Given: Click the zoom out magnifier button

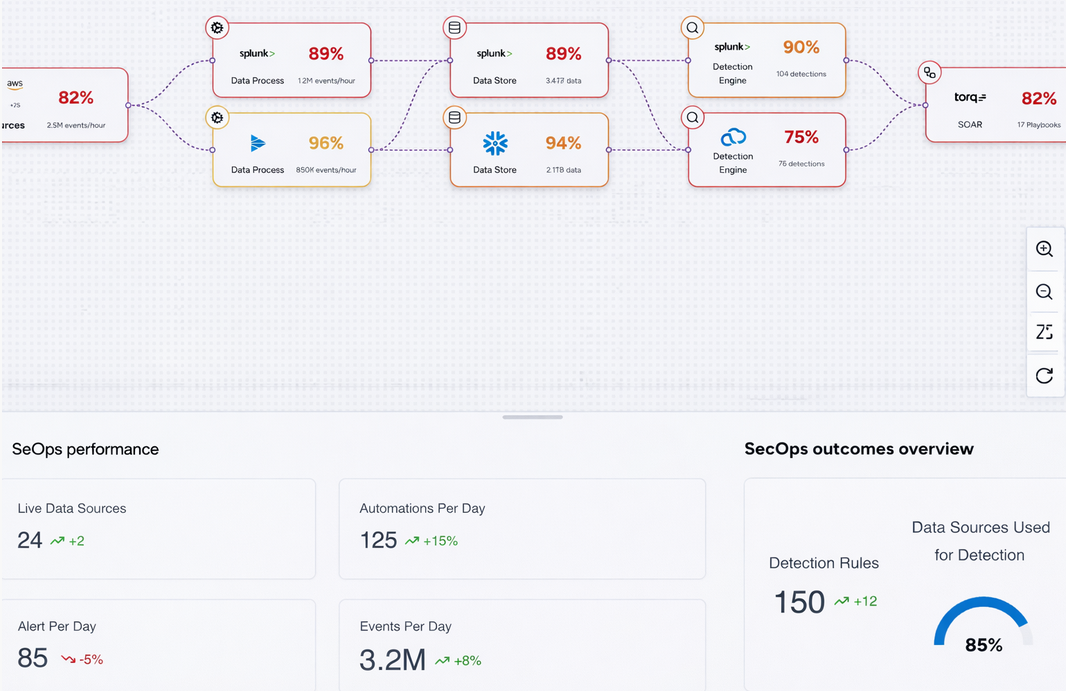Looking at the screenshot, I should [x=1044, y=292].
